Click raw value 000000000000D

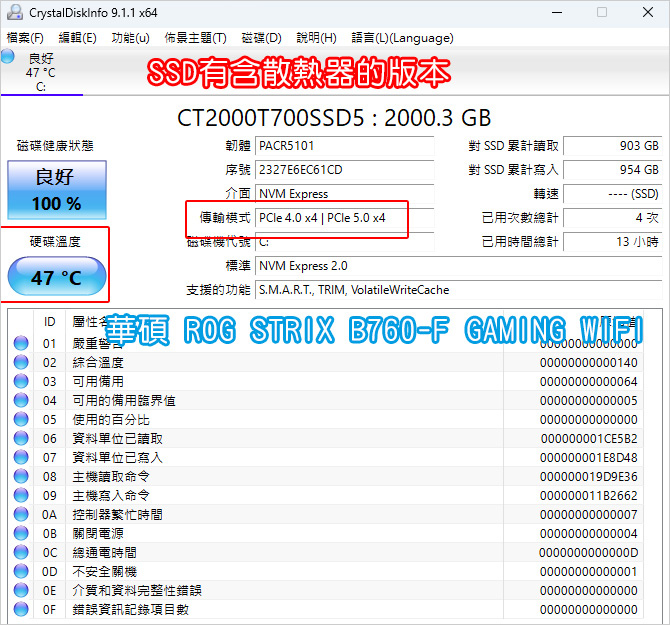(589, 553)
